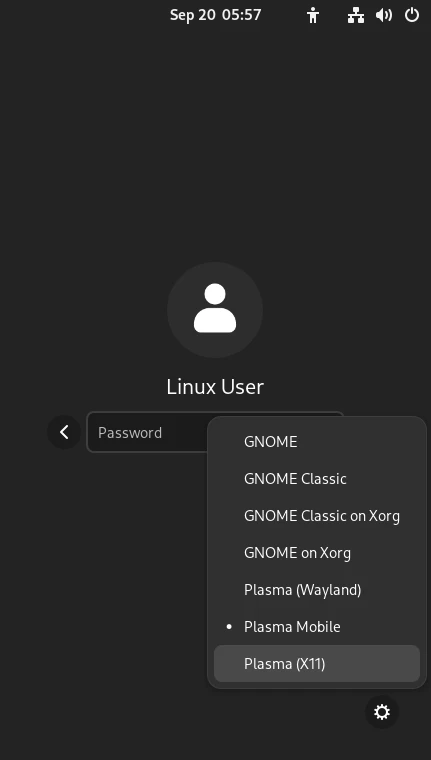
Task: Select the checked Plasma Mobile session
Action: click(x=317, y=626)
